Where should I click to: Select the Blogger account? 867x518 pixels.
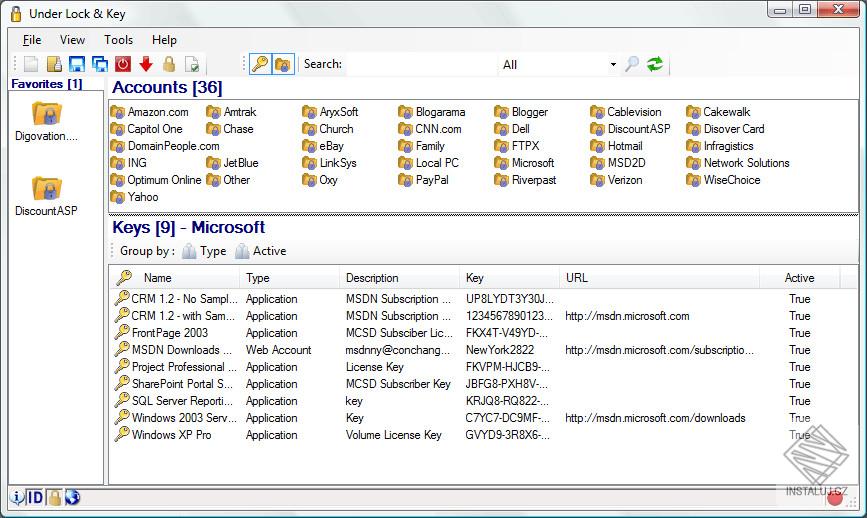[x=521, y=112]
